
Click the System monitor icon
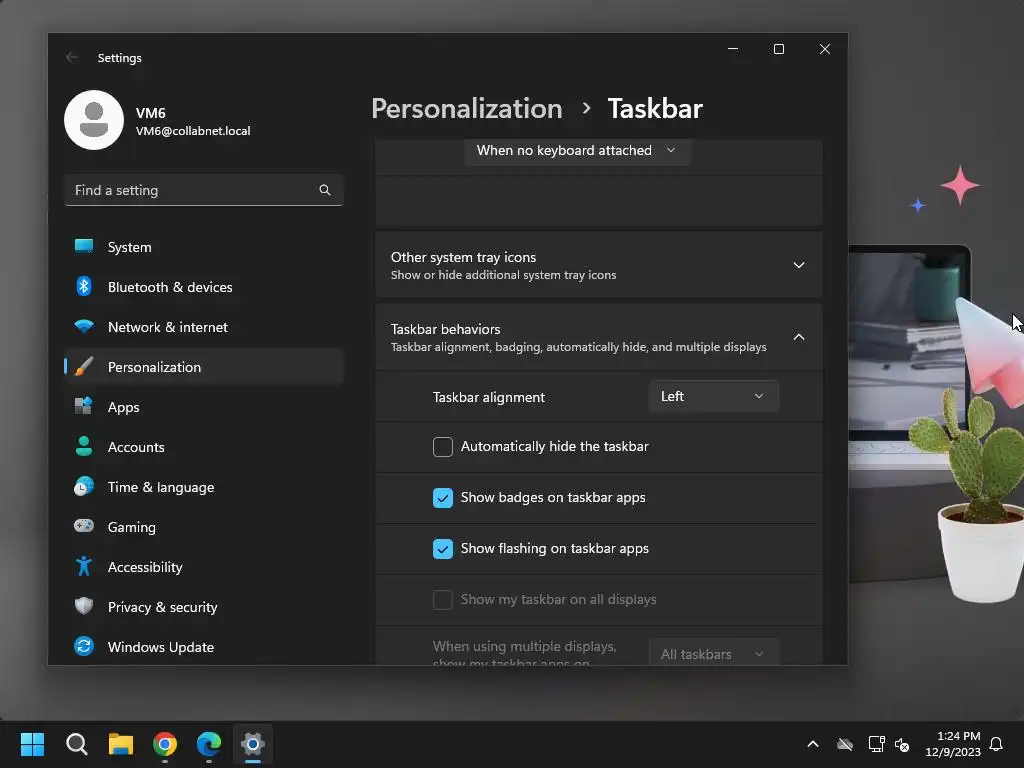coord(84,246)
